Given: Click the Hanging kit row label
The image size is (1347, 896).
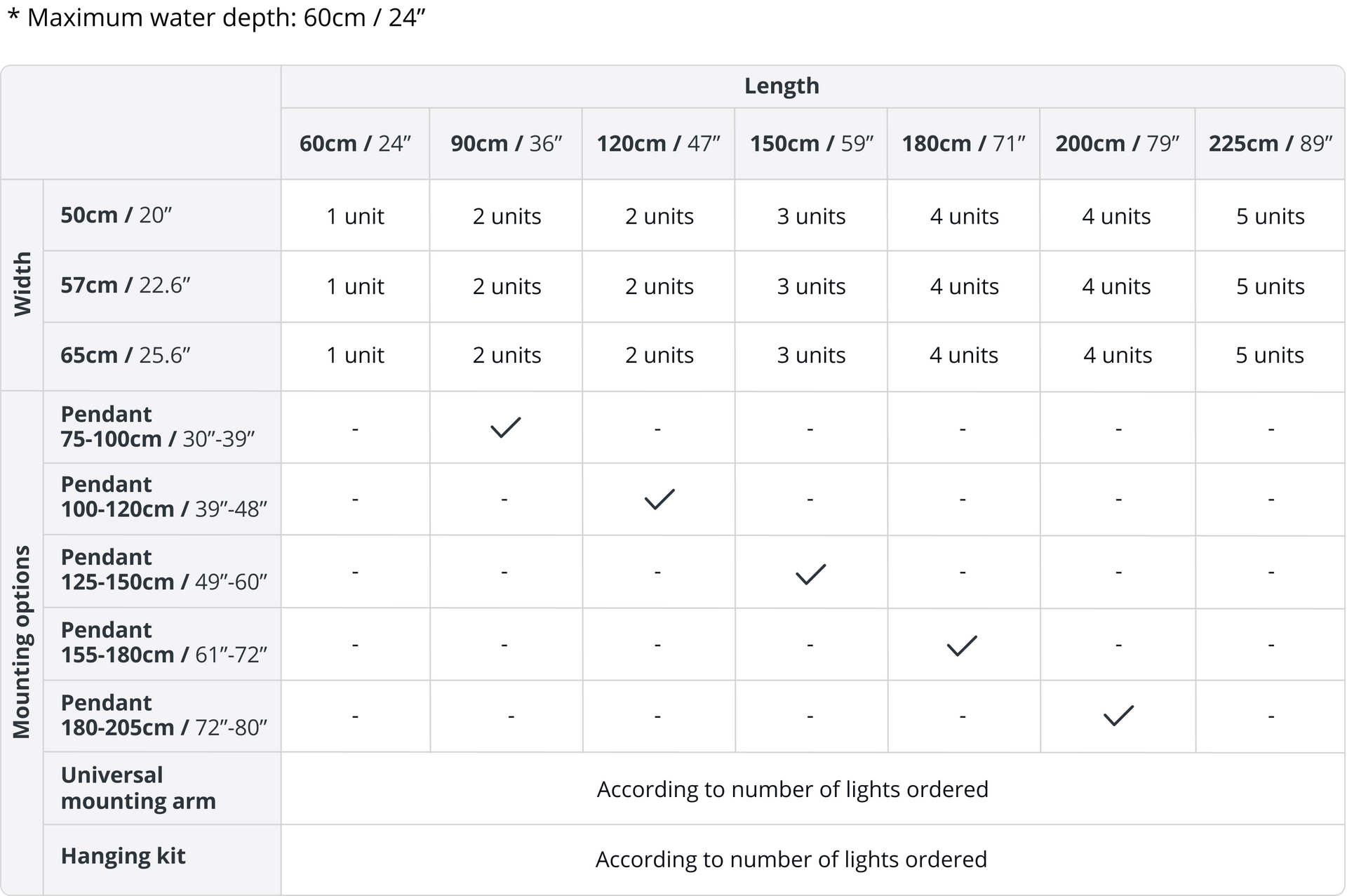Looking at the screenshot, I should tap(123, 856).
